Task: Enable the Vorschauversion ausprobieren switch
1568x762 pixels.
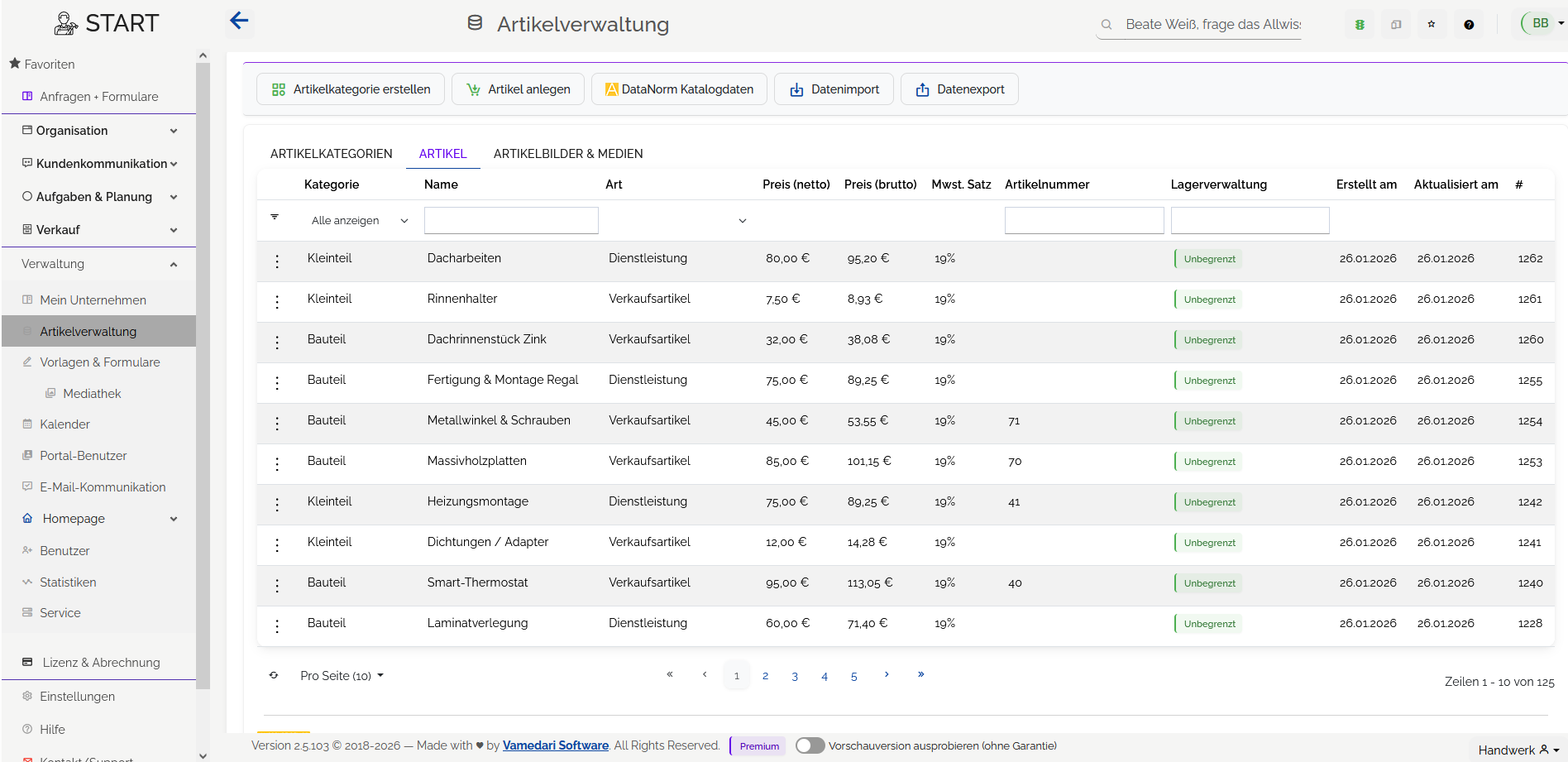Action: coord(810,745)
